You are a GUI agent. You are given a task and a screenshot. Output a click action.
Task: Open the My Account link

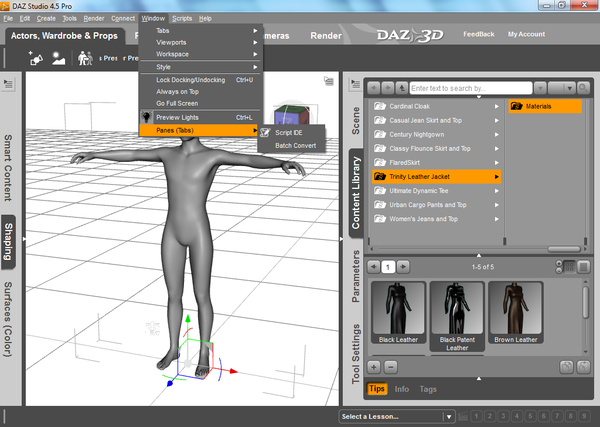526,34
